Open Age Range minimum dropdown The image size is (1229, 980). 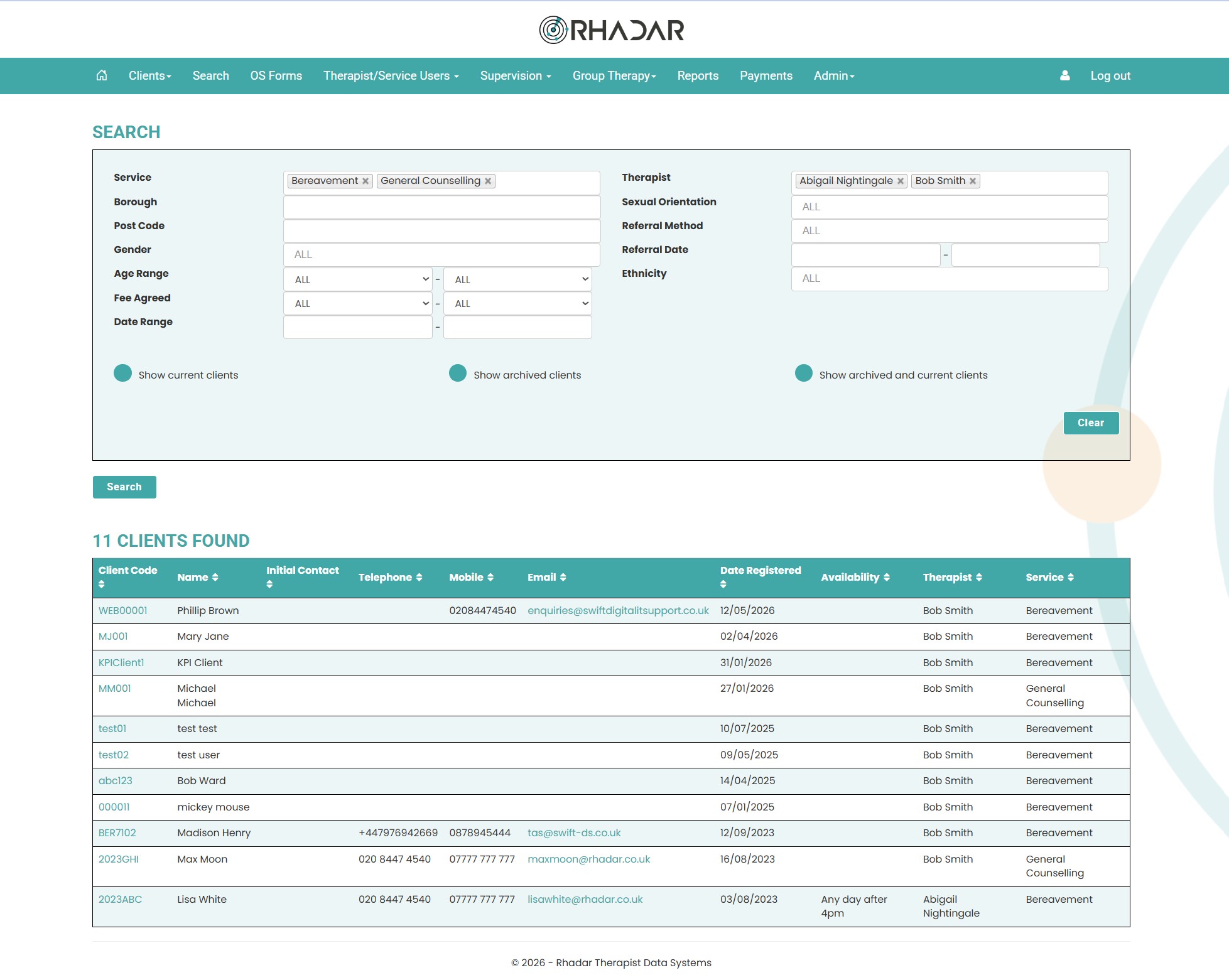point(358,279)
